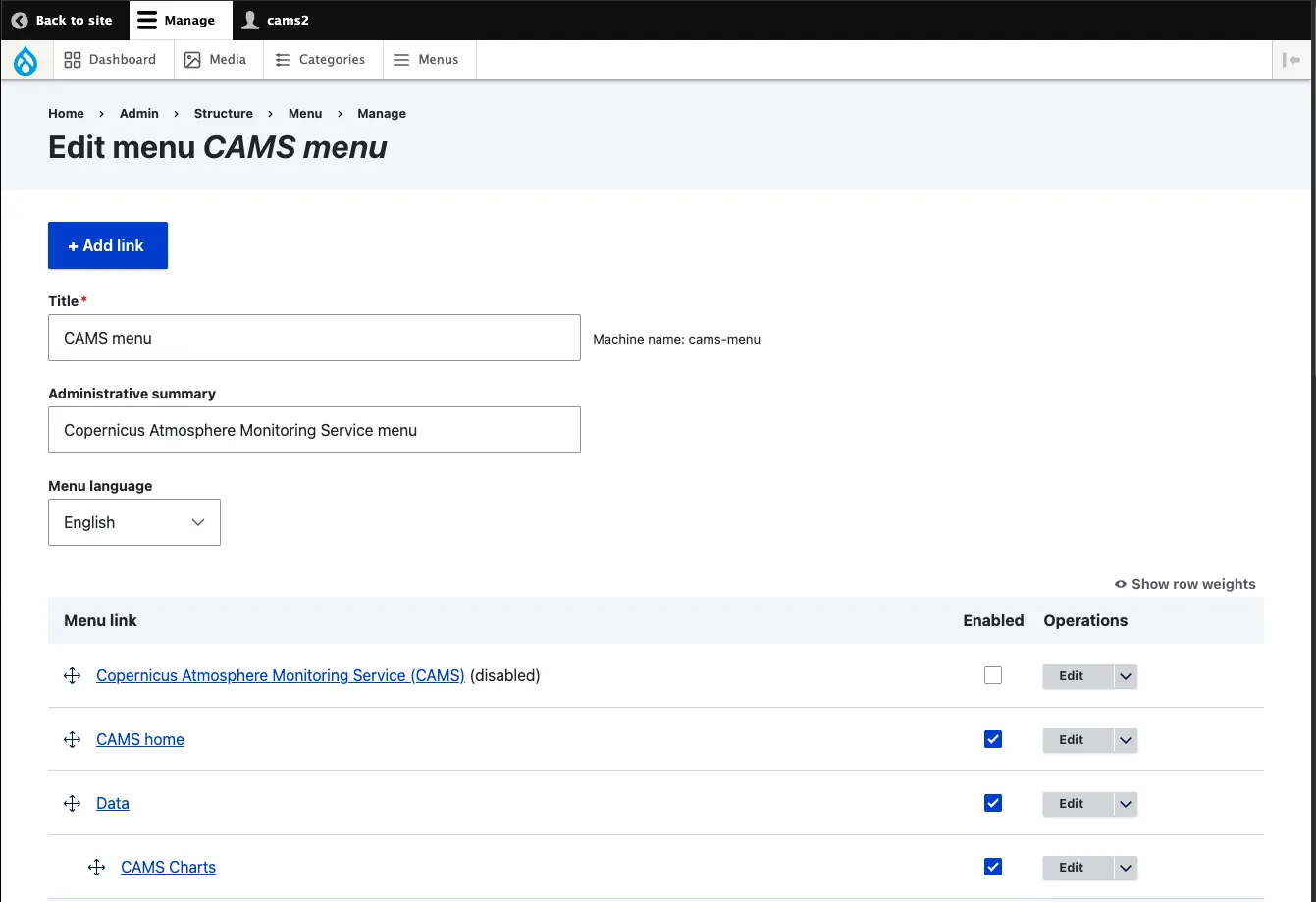Screen dimensions: 1316x902
Task: Go to Structure in the breadcrumb
Action: point(224,114)
